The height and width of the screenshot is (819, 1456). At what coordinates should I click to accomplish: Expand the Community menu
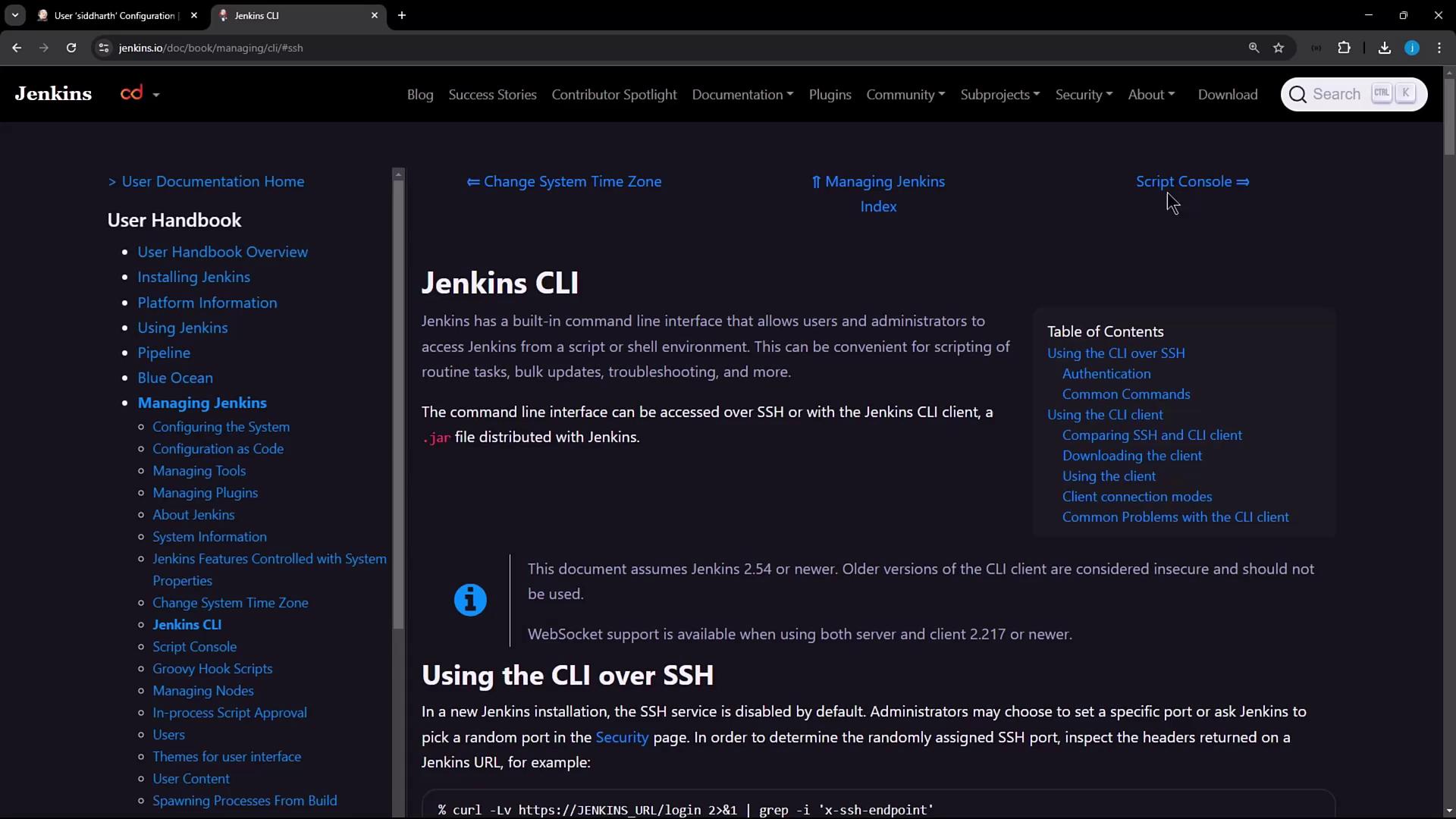coord(905,94)
